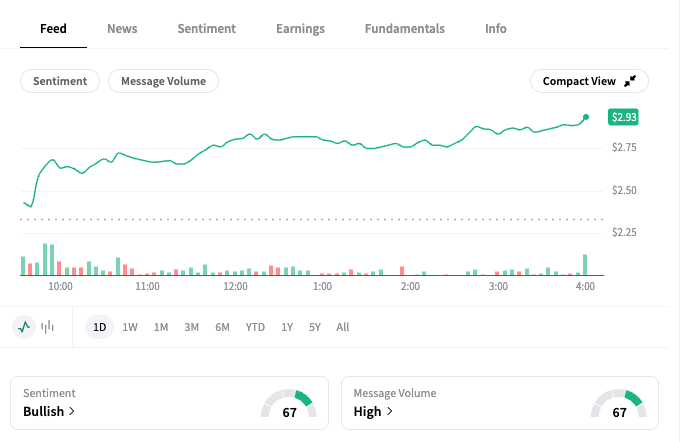The width and height of the screenshot is (680, 442).
Task: Click the $2.93 price label
Action: [x=623, y=117]
